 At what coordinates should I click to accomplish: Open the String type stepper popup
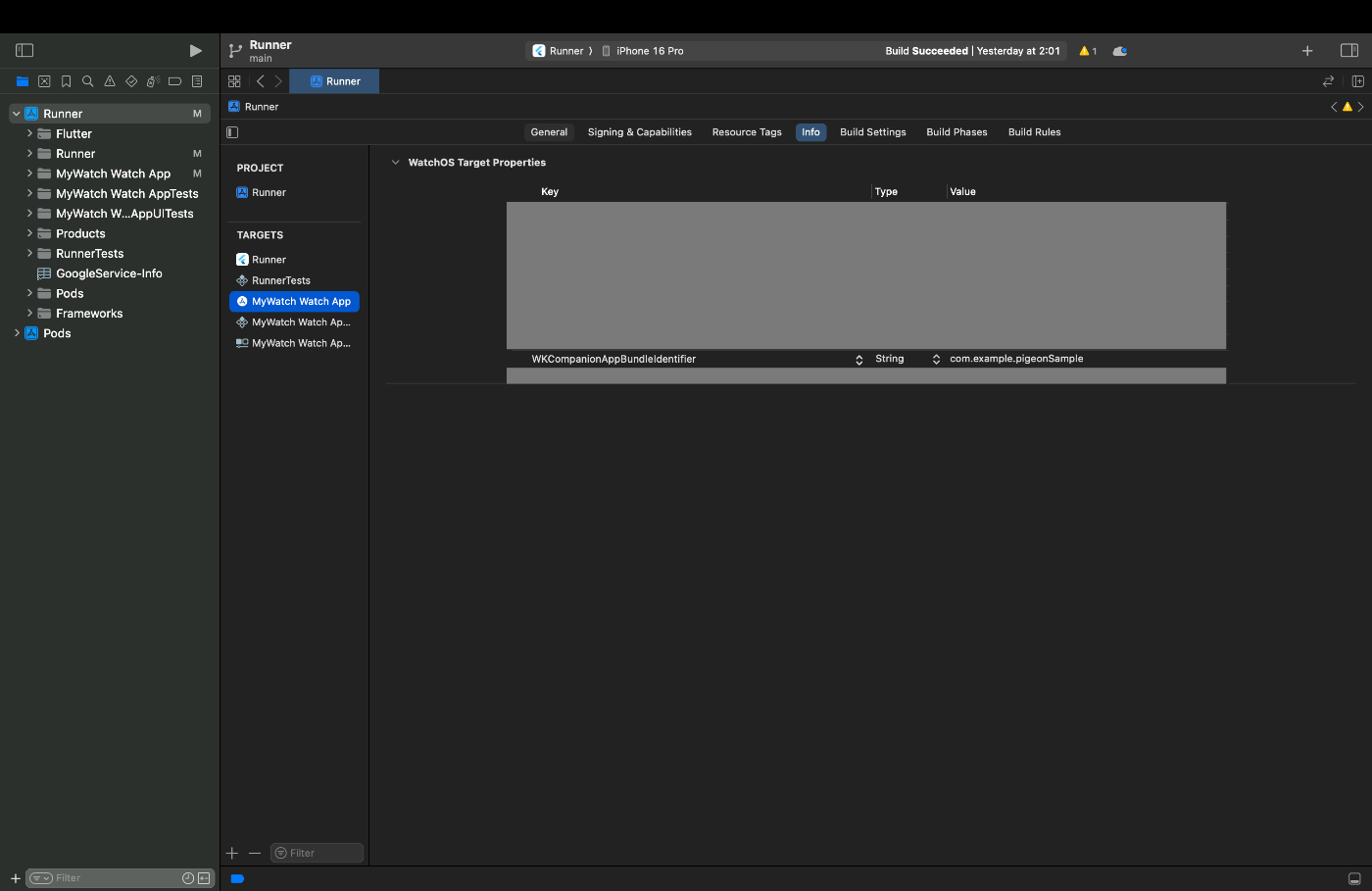(936, 360)
